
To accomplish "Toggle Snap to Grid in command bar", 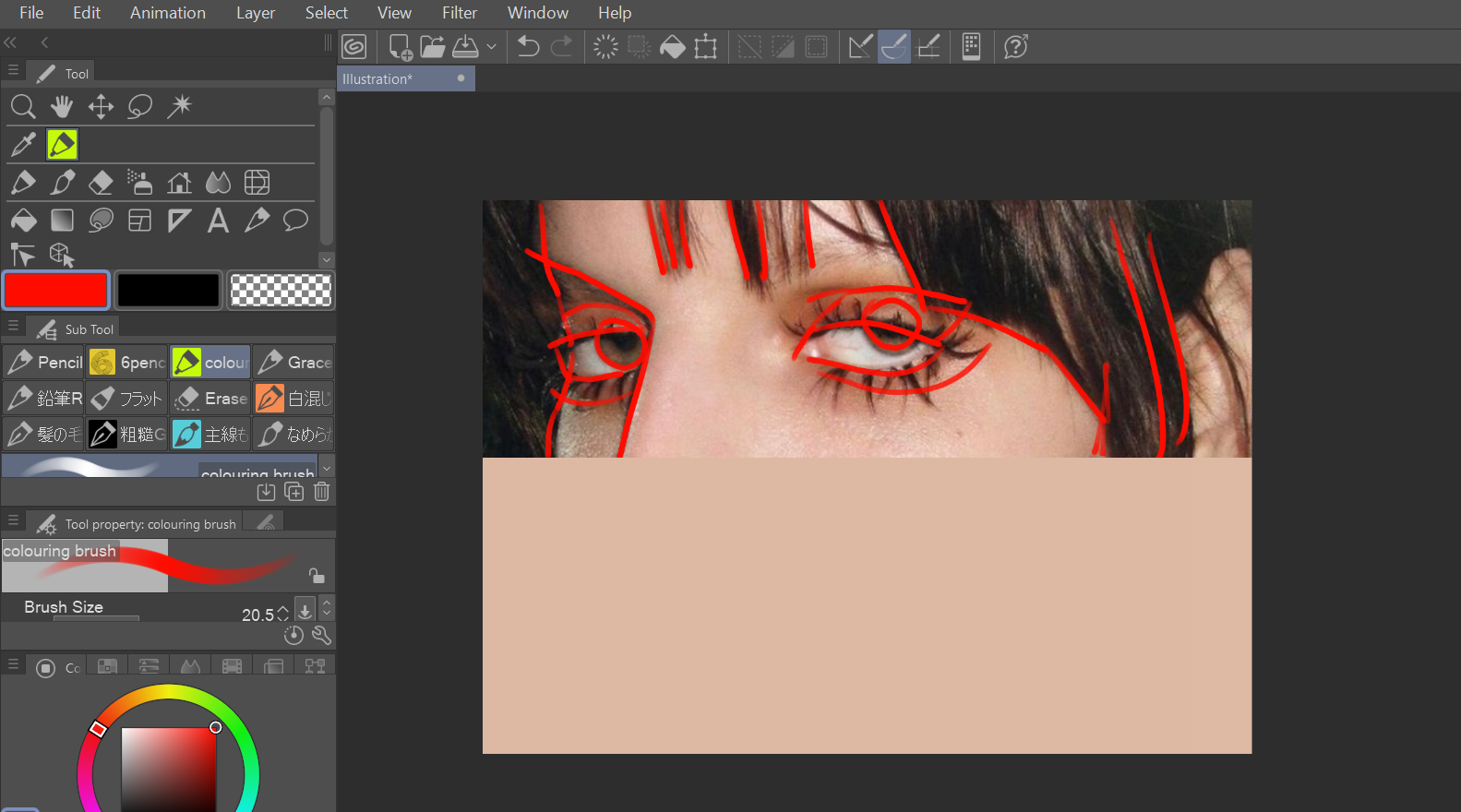I will pos(928,46).
